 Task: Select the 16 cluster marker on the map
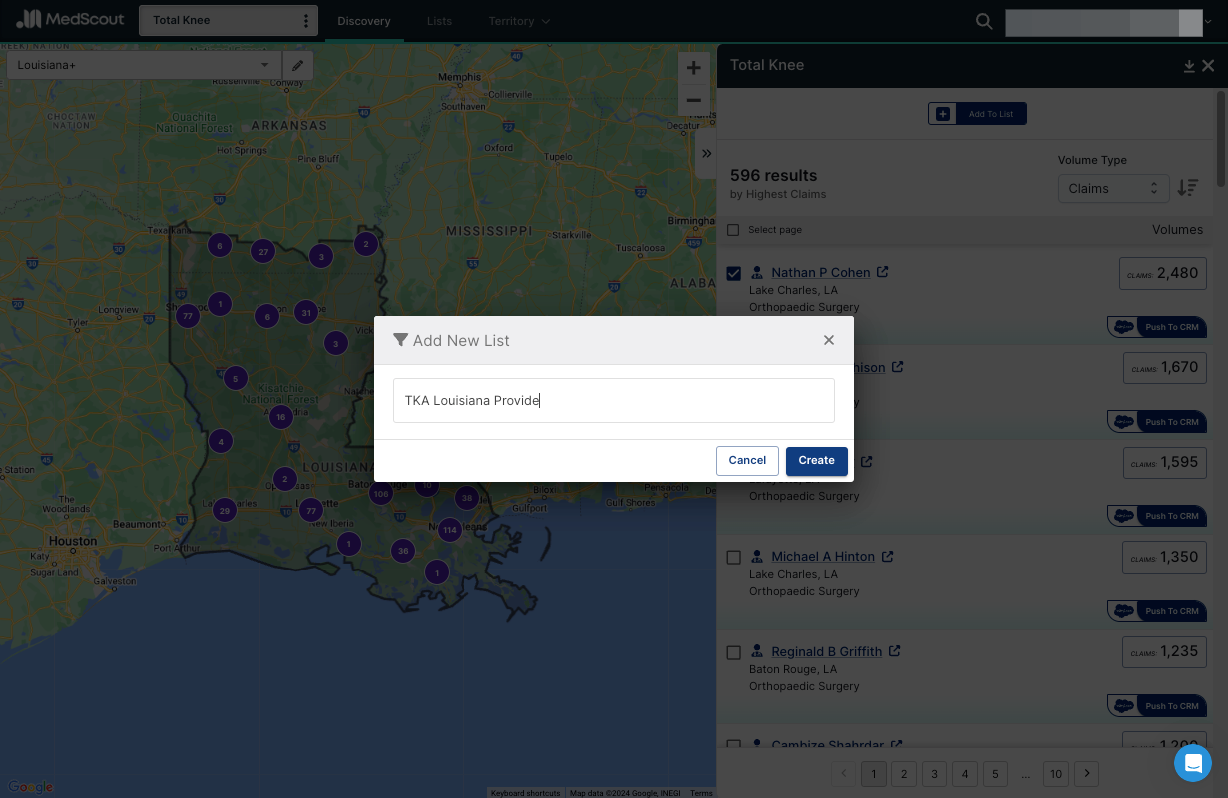pyautogui.click(x=281, y=417)
